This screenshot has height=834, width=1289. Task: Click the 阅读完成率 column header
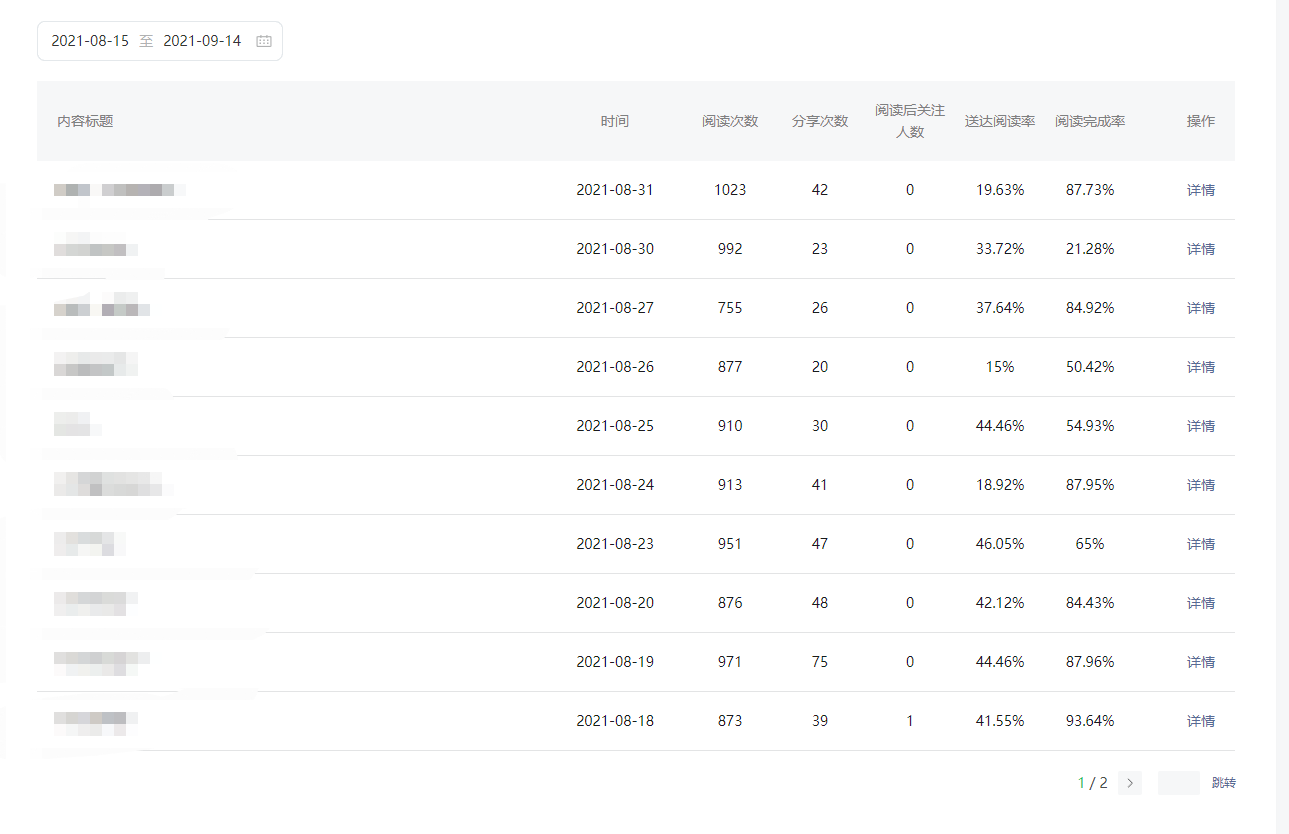point(1090,121)
